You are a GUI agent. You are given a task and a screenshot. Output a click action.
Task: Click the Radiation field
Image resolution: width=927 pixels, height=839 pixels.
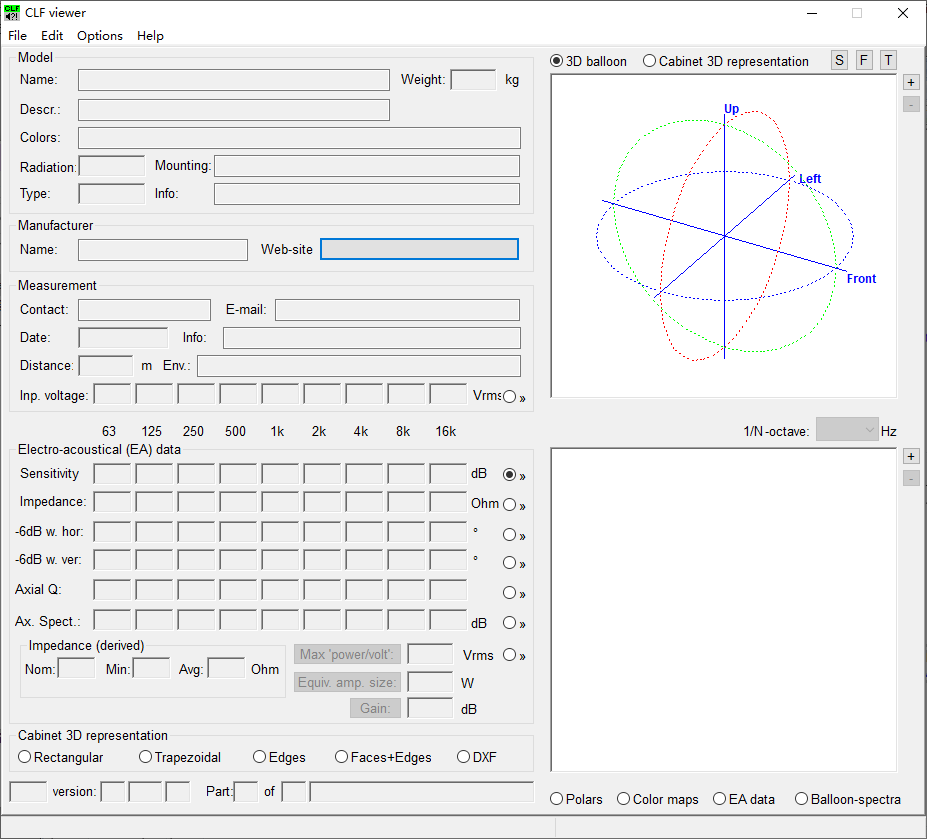point(112,166)
